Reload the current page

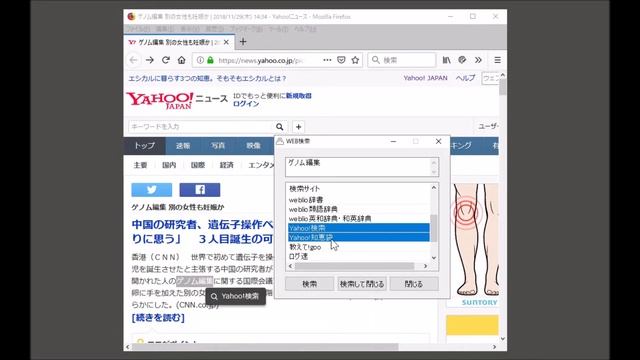tap(166, 60)
